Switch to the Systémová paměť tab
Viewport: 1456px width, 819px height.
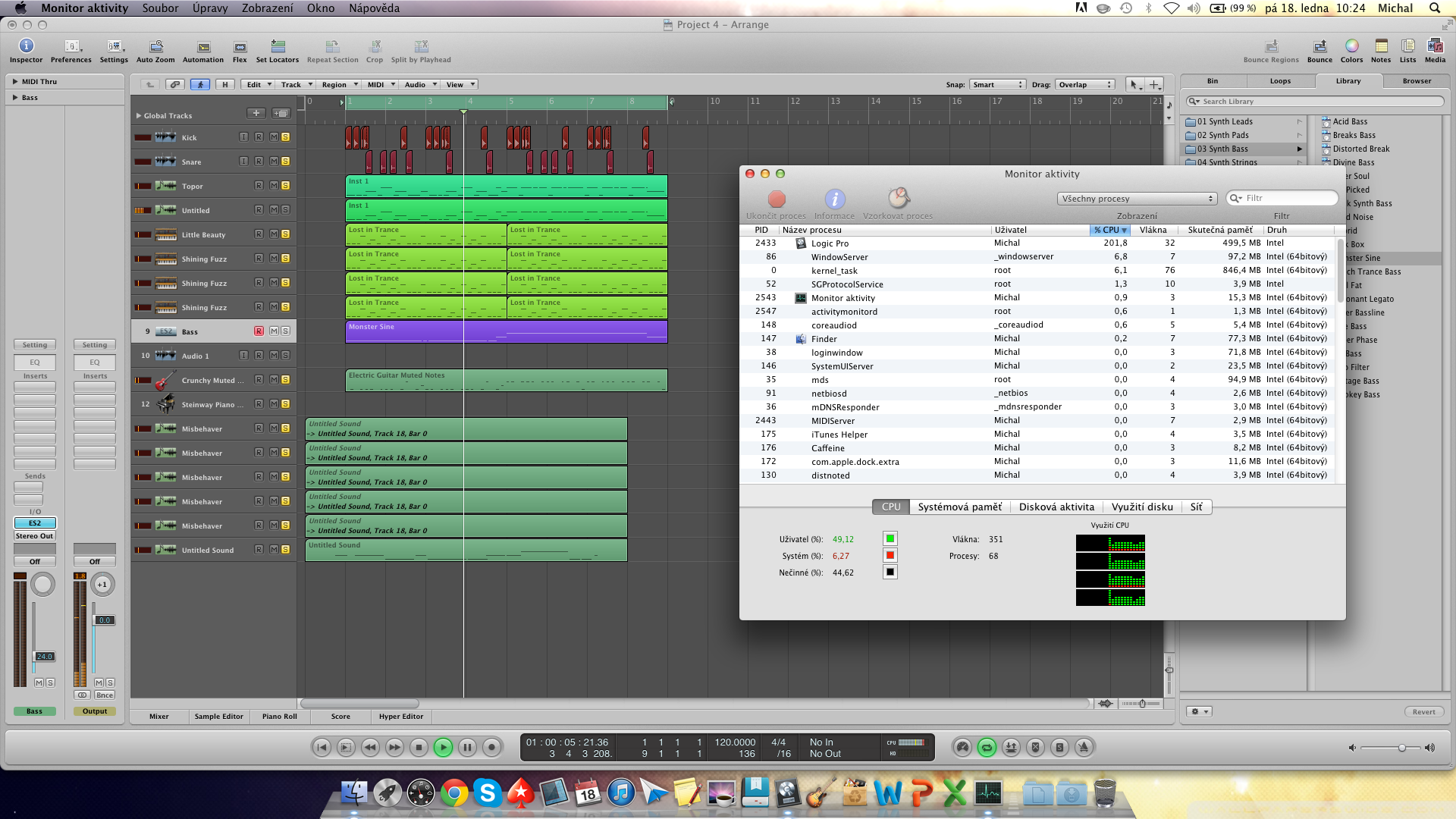[x=959, y=507]
